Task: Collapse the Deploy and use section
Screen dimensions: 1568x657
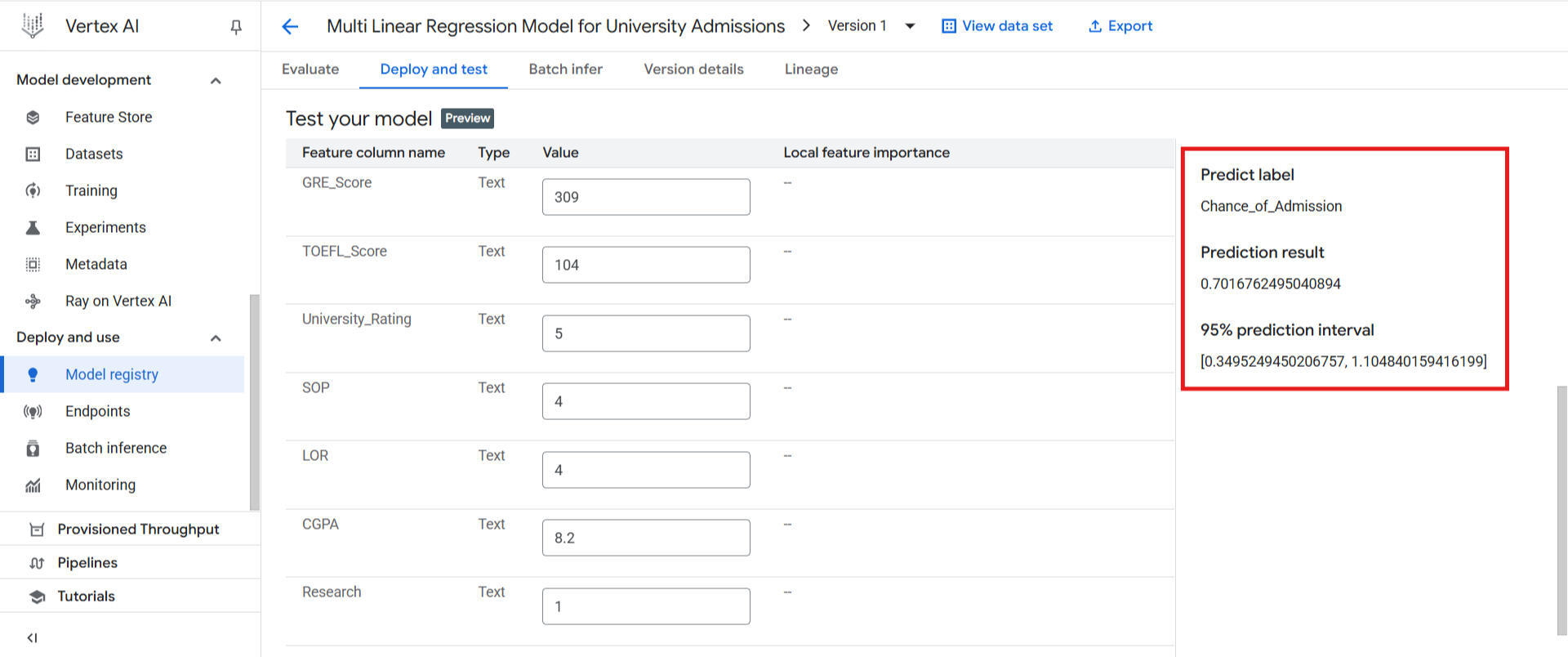Action: coord(216,338)
